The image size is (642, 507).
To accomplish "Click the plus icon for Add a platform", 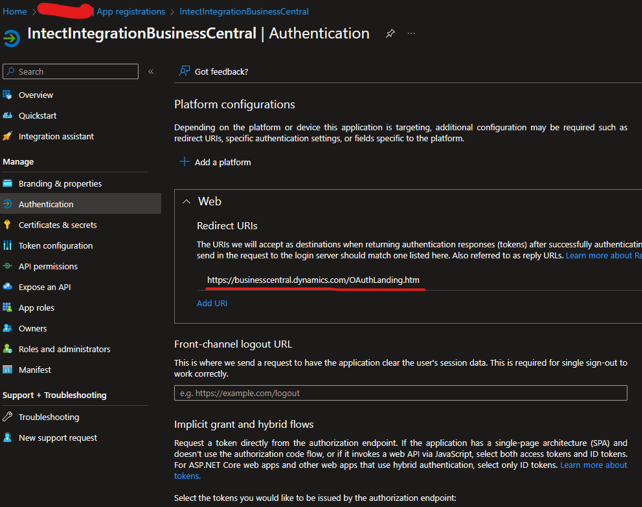I will pyautogui.click(x=184, y=162).
